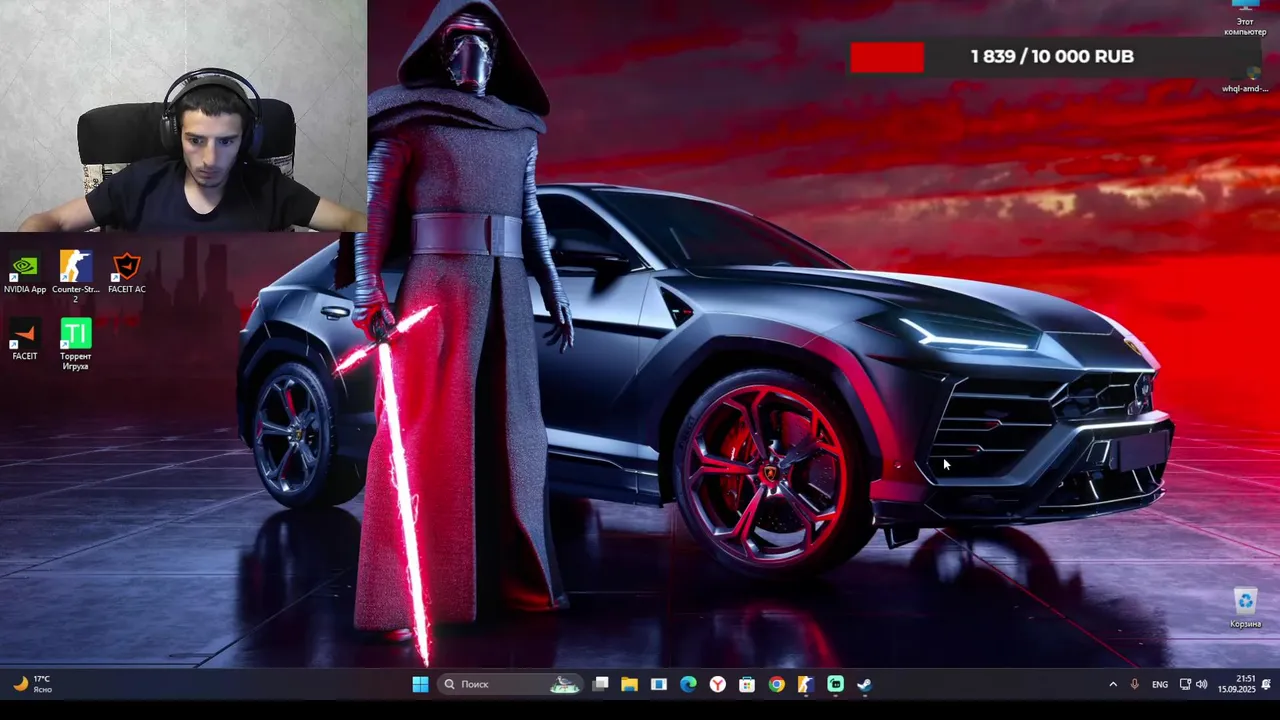Click the Поиск taskbar search box
Screen dimensions: 1280x720
[511, 684]
